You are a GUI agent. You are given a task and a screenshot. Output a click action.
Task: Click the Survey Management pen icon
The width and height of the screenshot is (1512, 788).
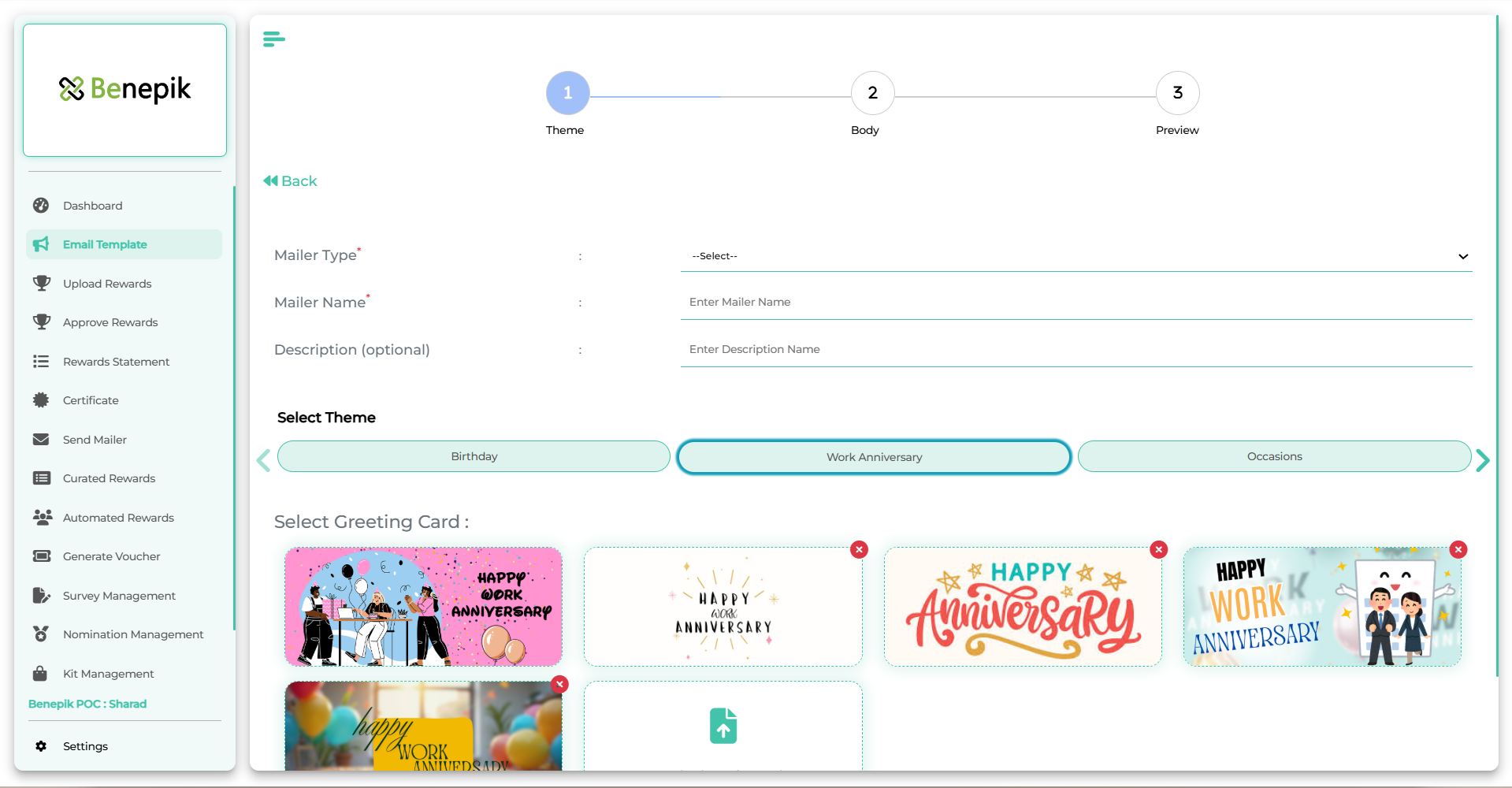42,596
